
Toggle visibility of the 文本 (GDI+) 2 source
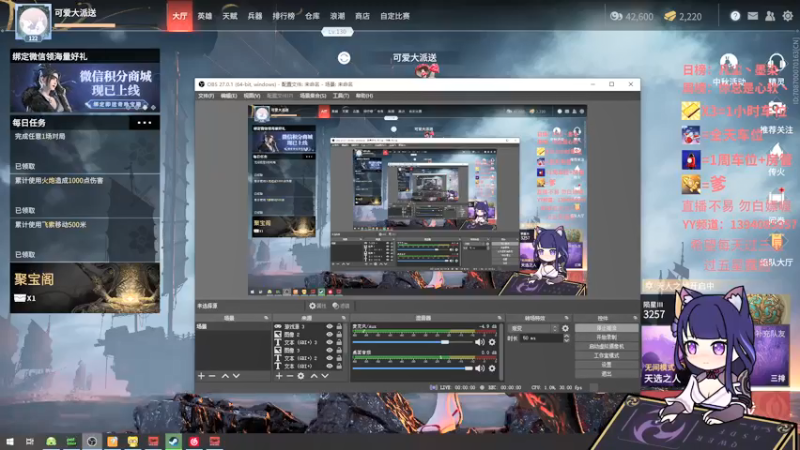coord(330,358)
